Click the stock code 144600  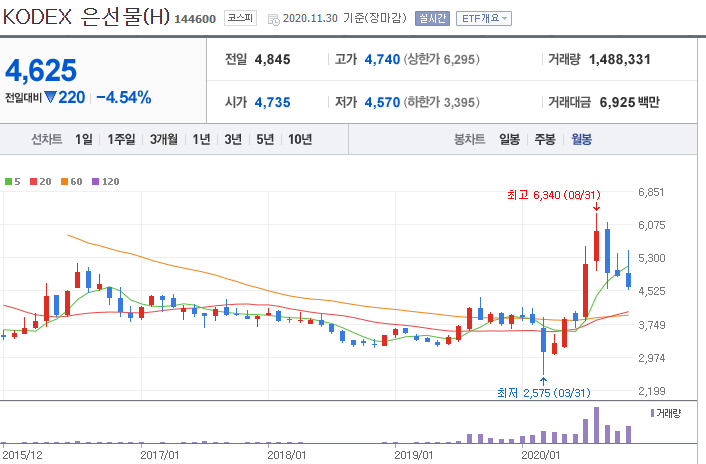[195, 19]
